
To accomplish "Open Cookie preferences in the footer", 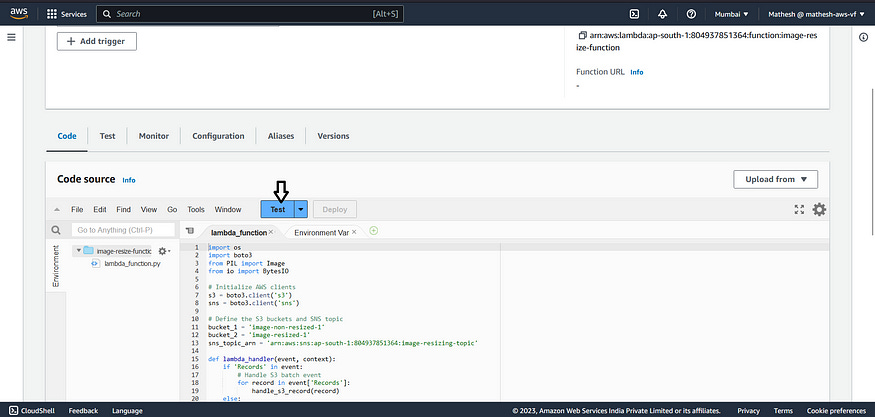I will [836, 411].
